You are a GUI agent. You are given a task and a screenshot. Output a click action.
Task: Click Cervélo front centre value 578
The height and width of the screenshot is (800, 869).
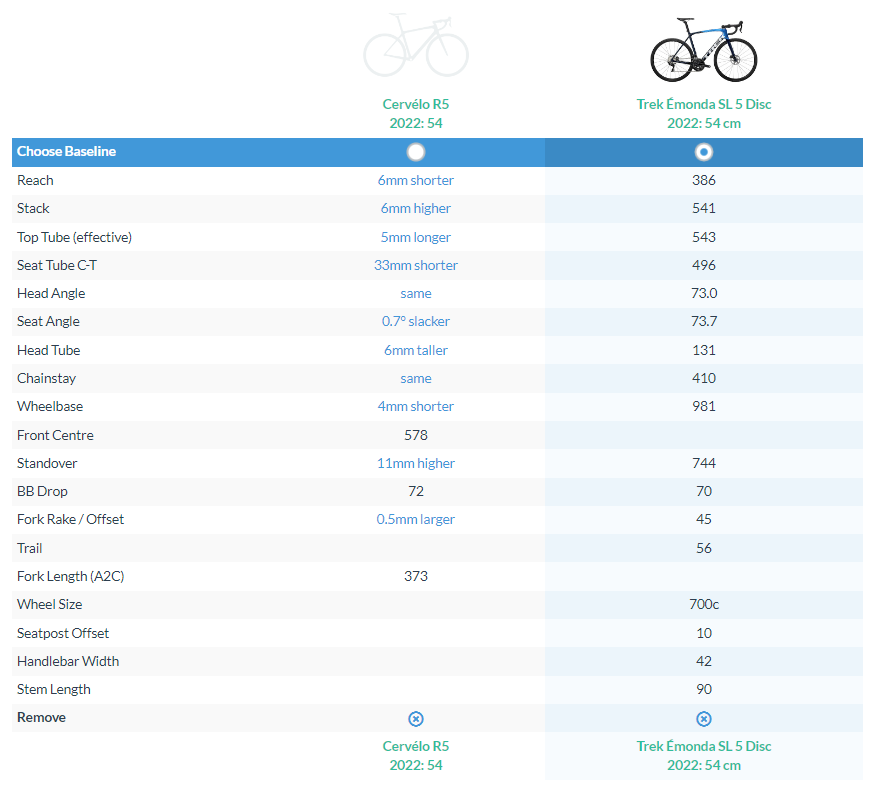pos(416,435)
